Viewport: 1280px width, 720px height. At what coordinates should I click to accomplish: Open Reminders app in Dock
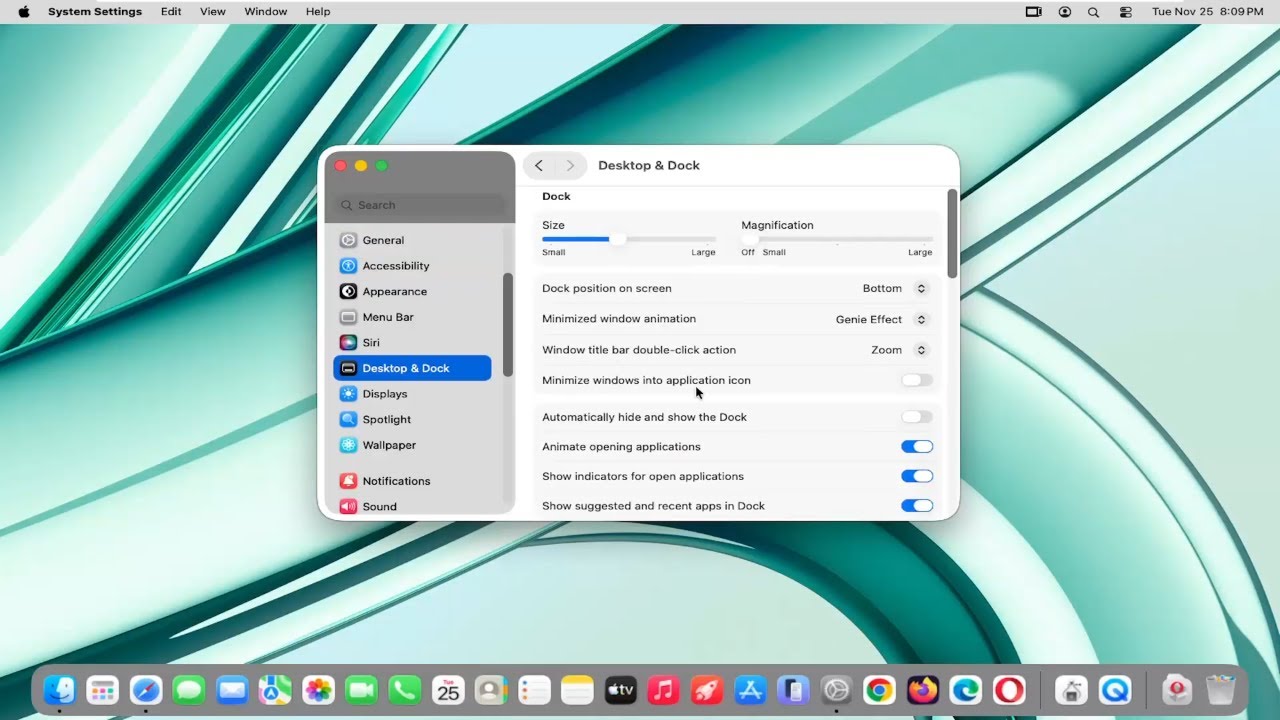[535, 690]
